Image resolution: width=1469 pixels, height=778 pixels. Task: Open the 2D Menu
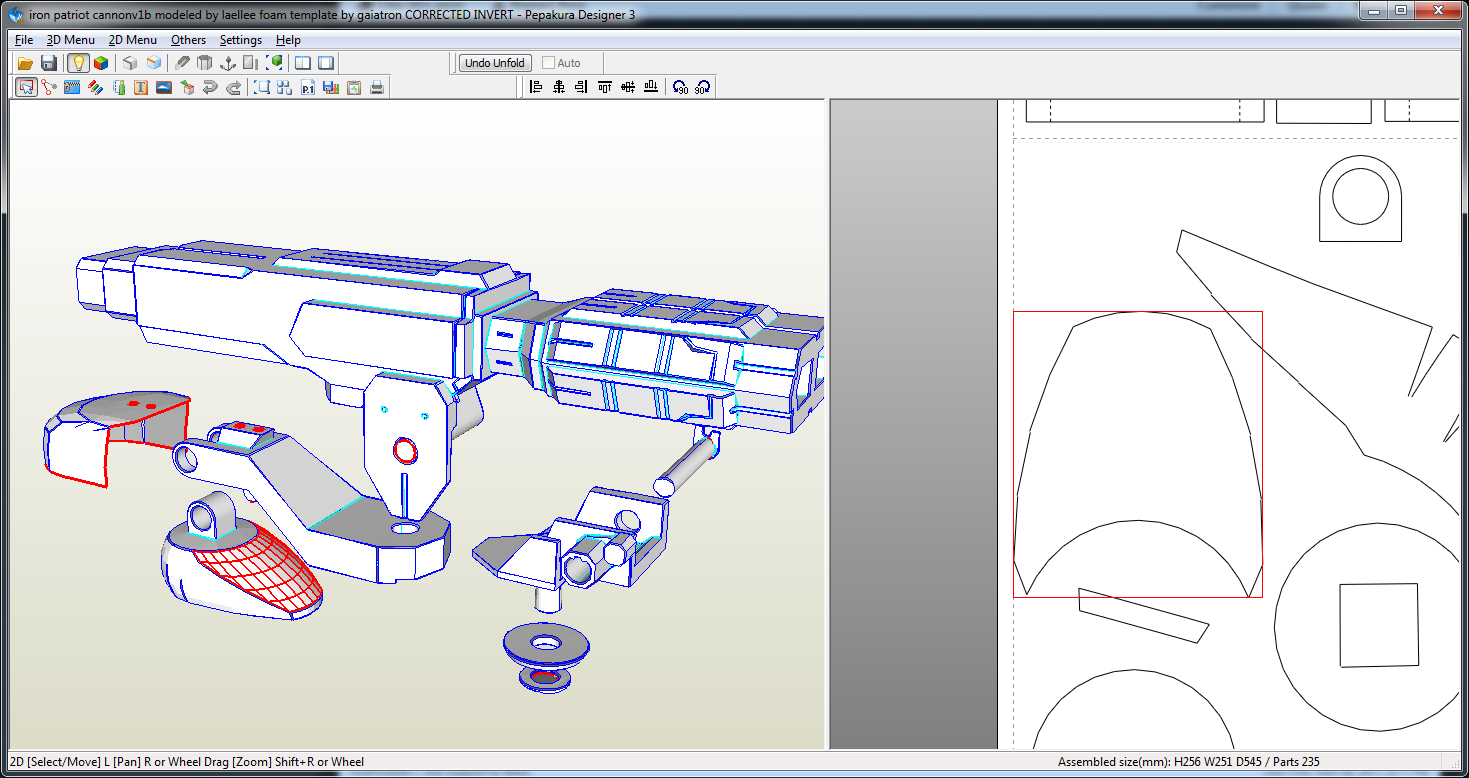[132, 40]
